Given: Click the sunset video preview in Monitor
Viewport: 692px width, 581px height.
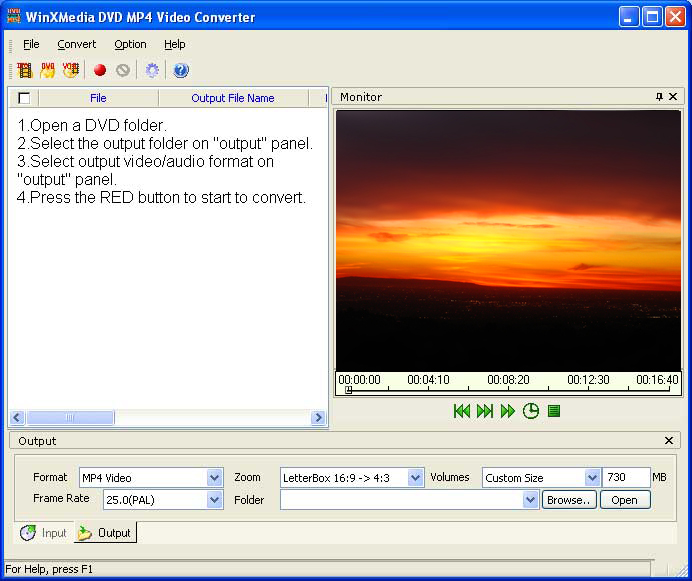Looking at the screenshot, I should point(508,240).
